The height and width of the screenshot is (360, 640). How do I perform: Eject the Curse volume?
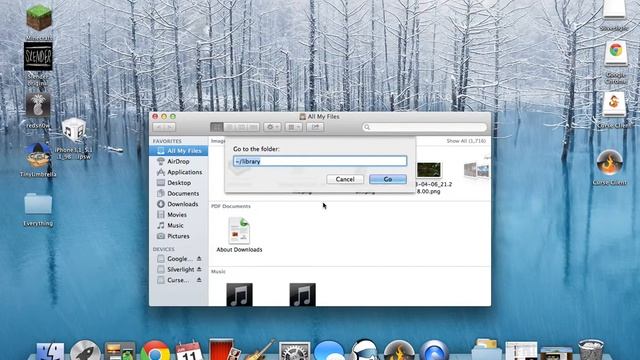pos(199,280)
